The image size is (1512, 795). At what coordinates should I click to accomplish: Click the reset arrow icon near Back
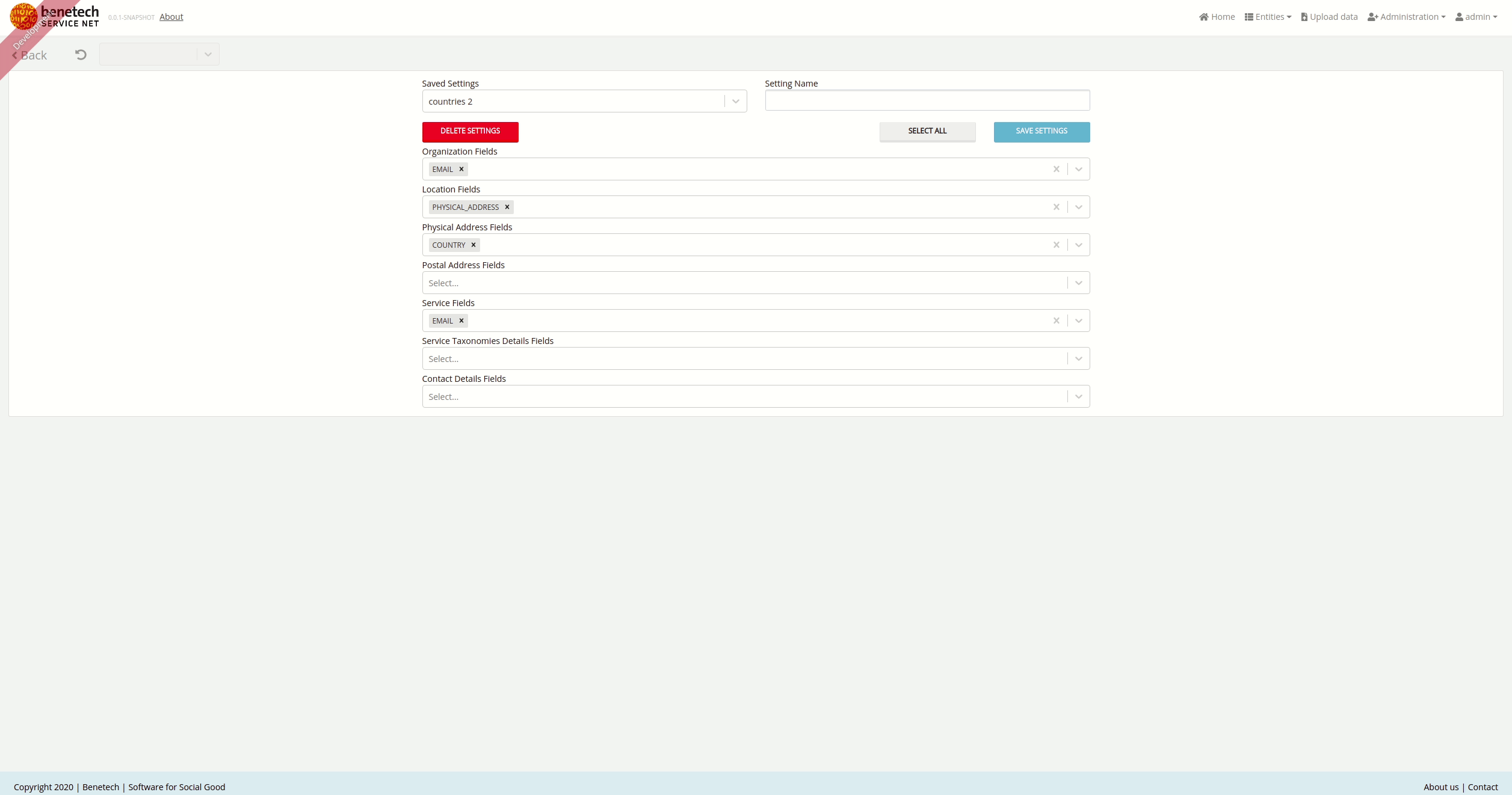pos(81,55)
